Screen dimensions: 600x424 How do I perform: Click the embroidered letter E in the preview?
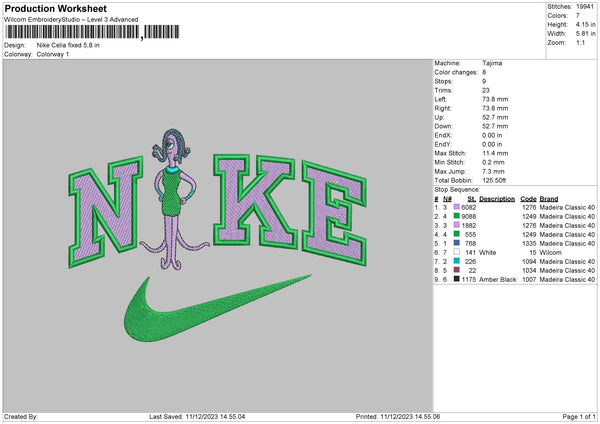(x=334, y=213)
